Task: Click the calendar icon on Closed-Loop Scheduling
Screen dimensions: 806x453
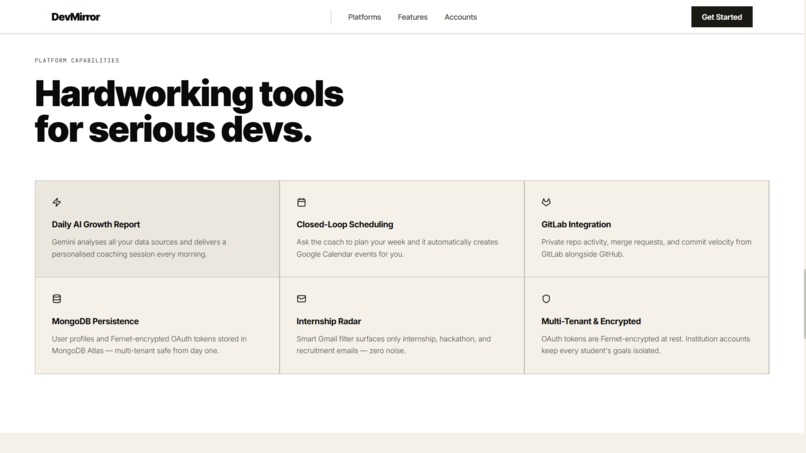Action: [301, 202]
